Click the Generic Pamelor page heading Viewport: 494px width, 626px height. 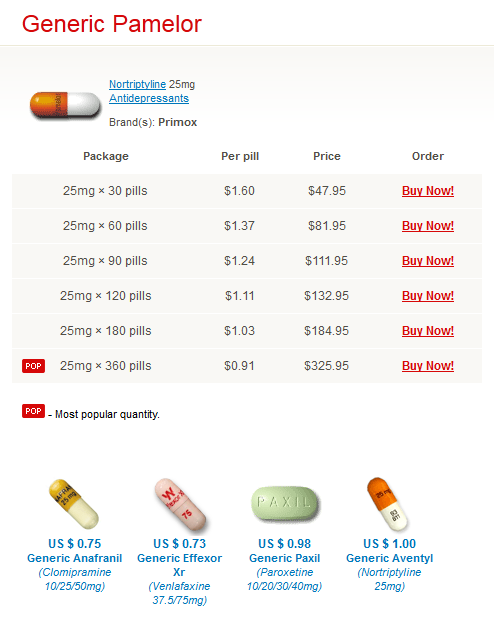[x=112, y=24]
